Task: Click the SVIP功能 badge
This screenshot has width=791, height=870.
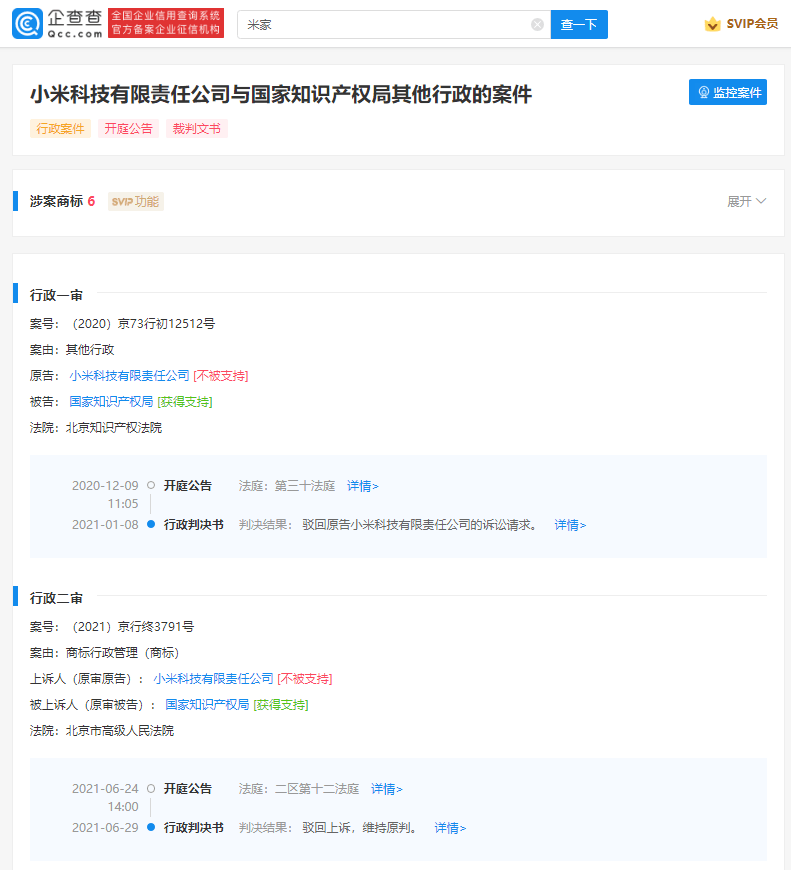Action: tap(135, 201)
